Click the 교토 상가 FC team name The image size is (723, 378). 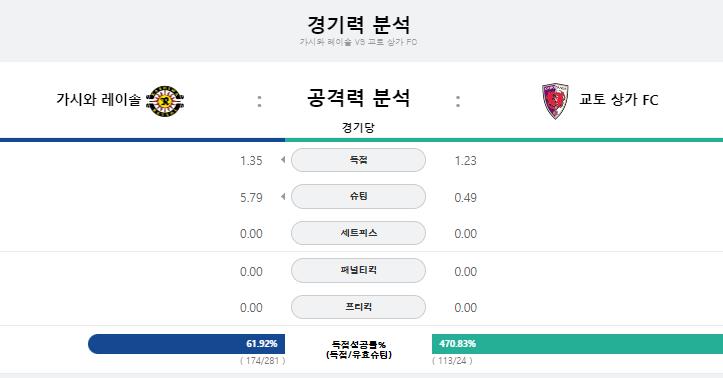[x=618, y=99]
